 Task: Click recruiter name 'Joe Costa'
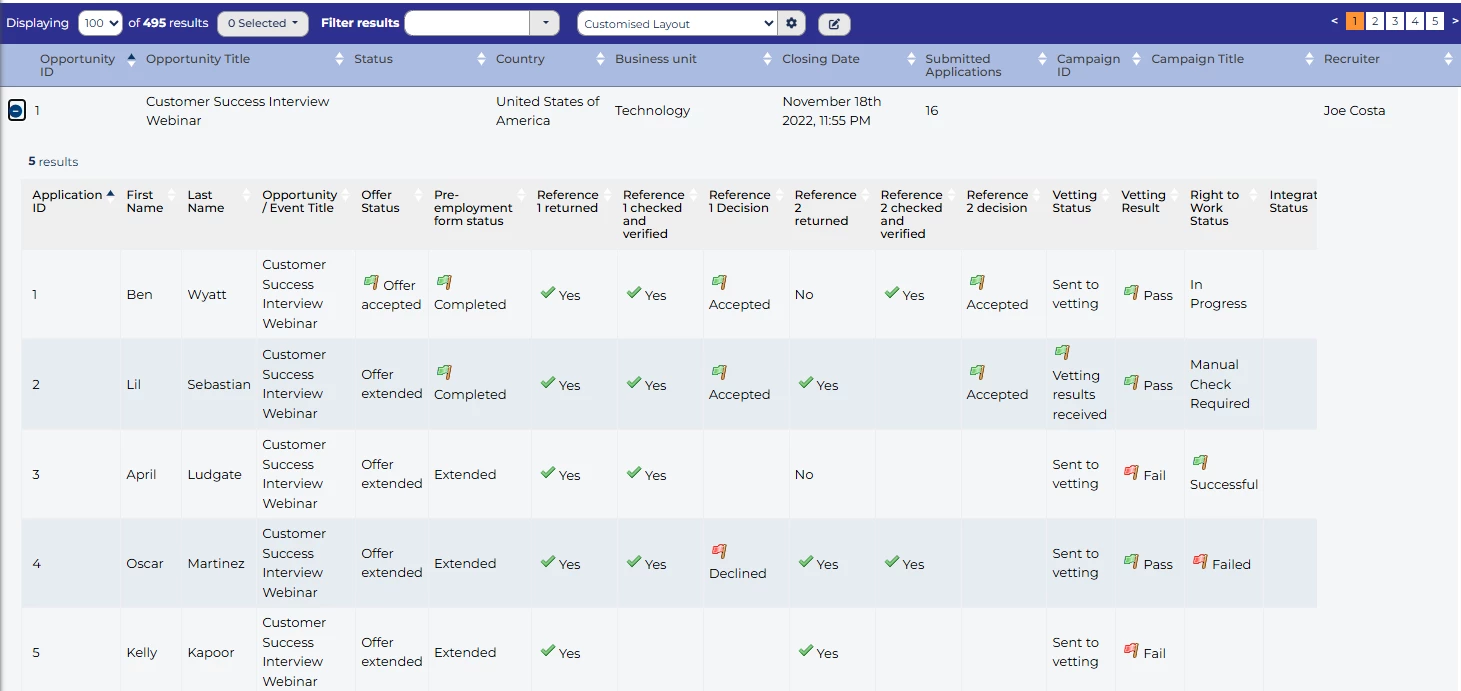1354,111
